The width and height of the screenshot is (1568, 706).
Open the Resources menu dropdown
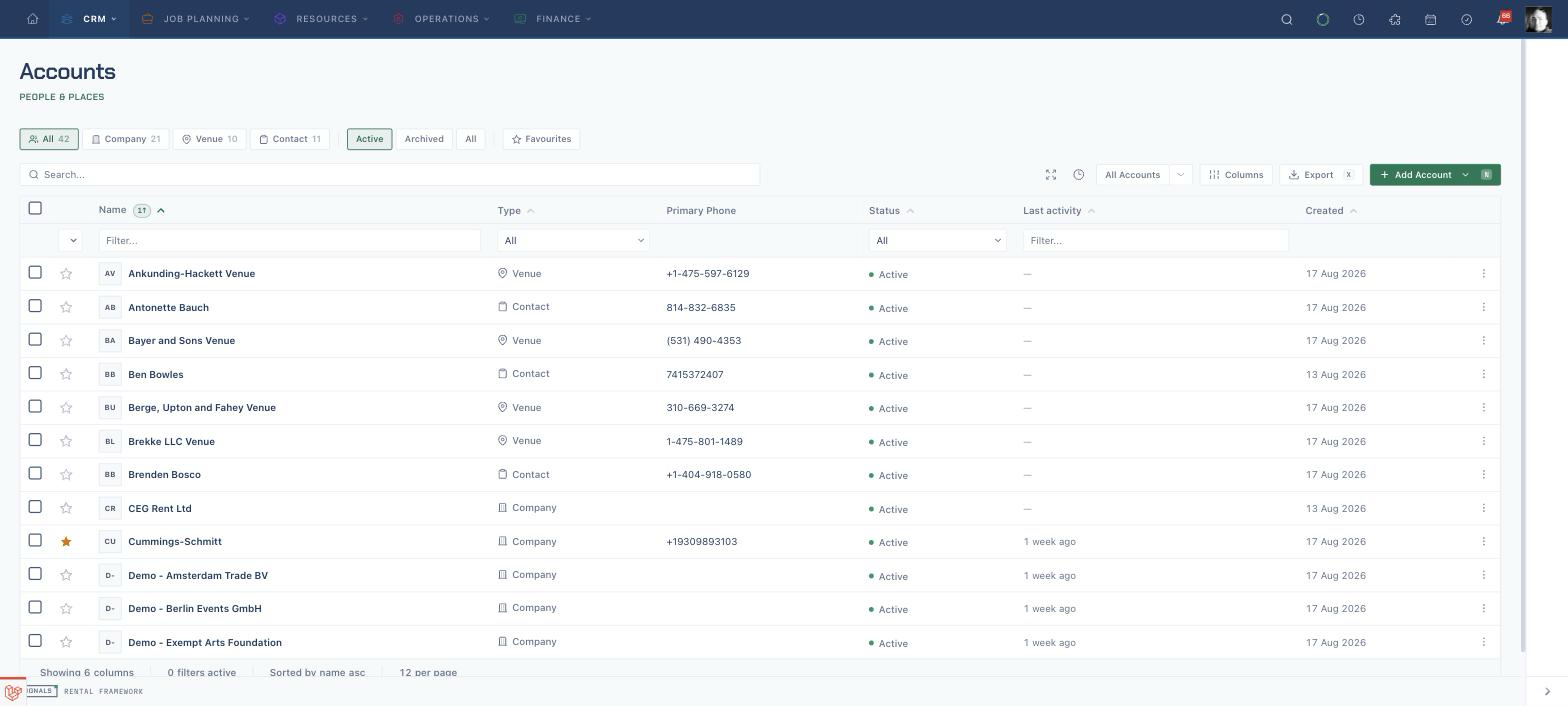coord(321,19)
